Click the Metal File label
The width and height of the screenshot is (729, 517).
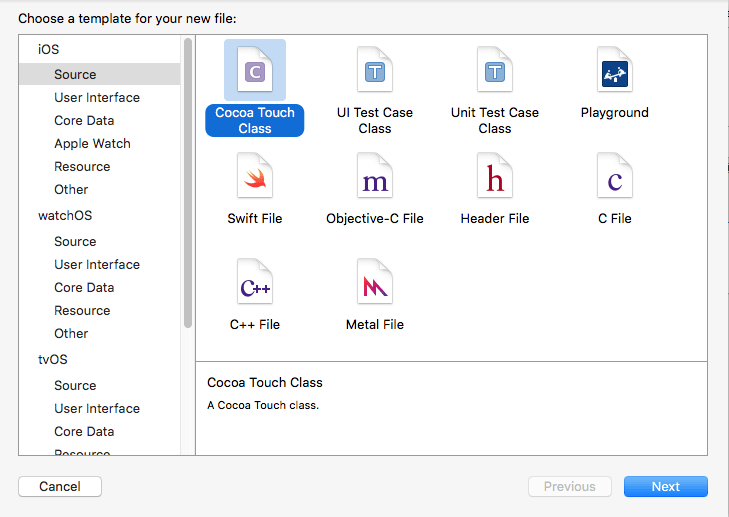click(375, 325)
